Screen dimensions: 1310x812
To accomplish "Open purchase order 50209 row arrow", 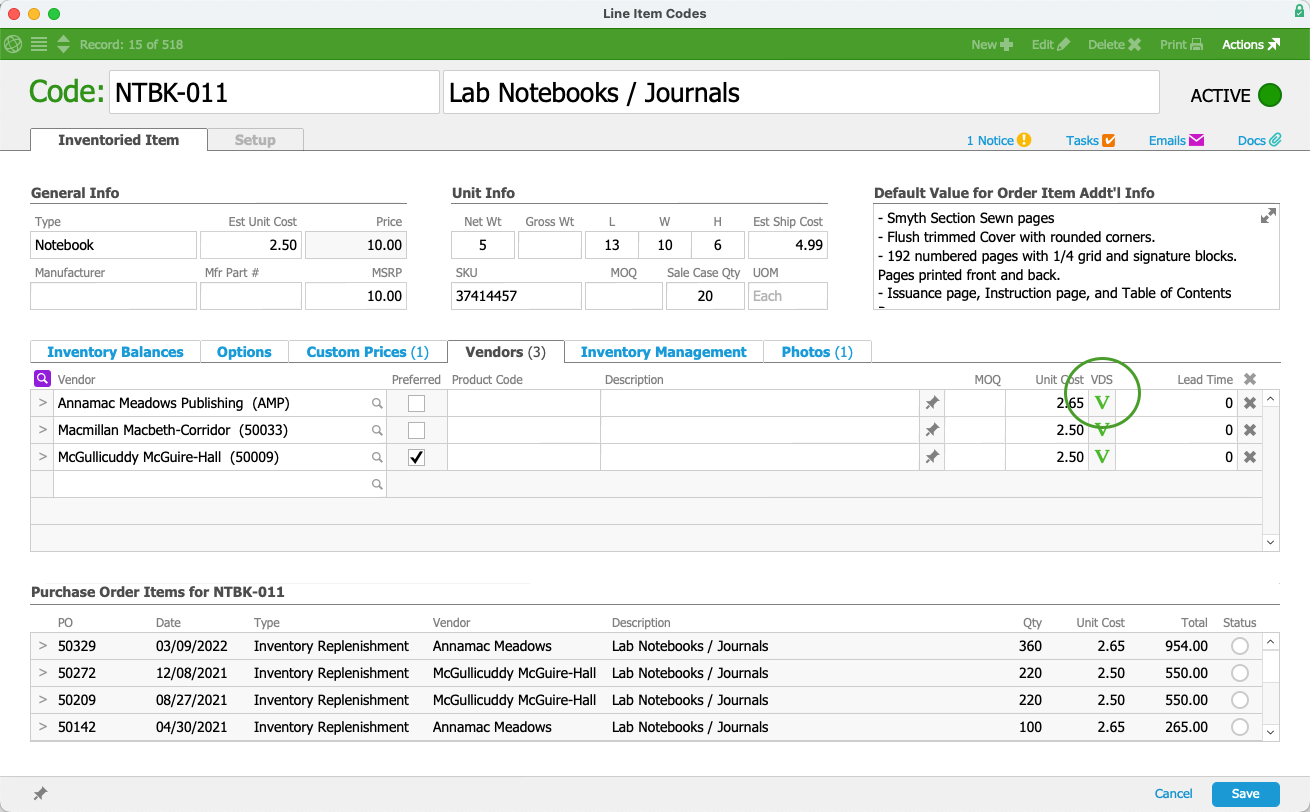I will [42, 700].
